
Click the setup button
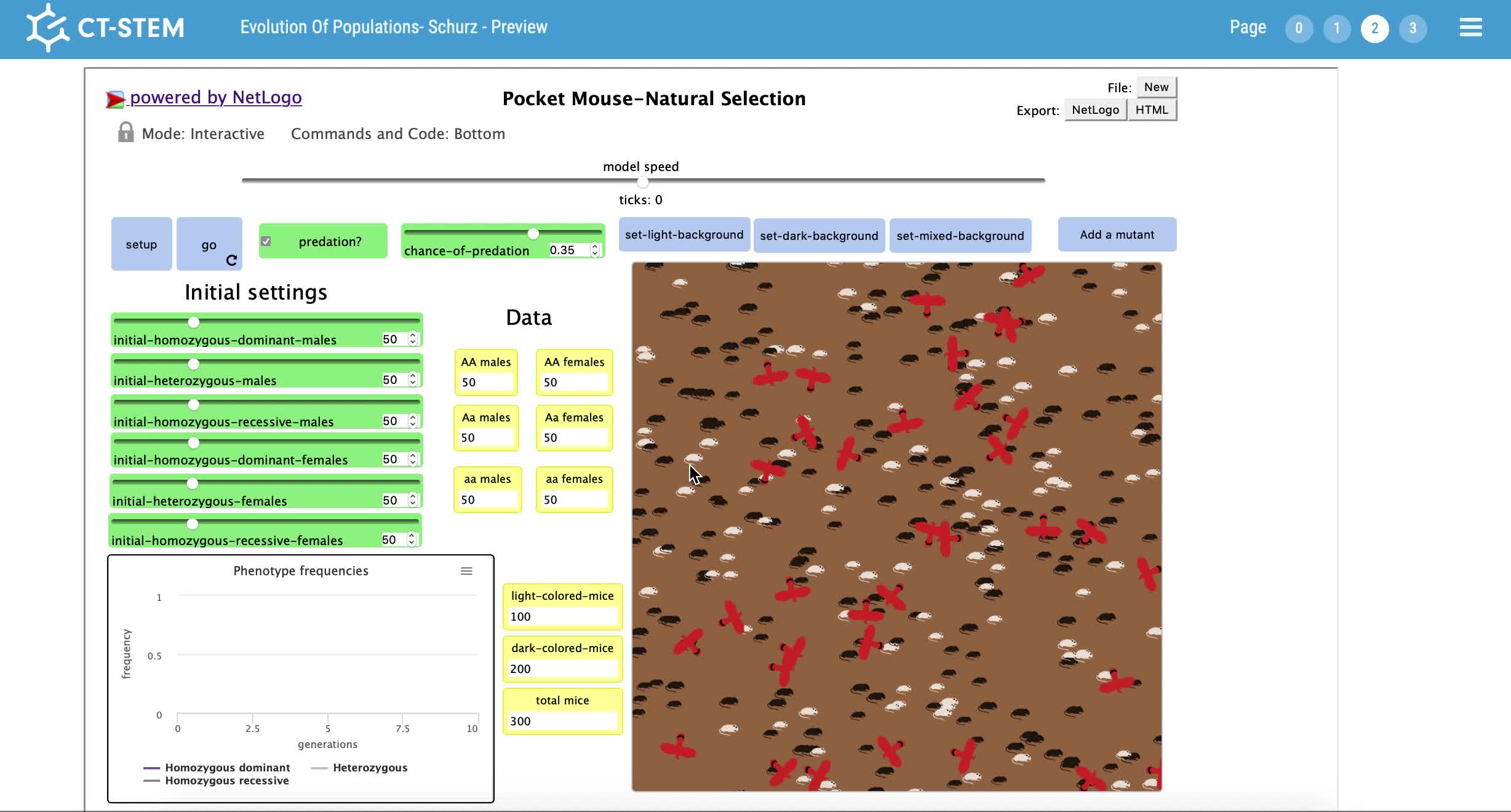(x=142, y=244)
